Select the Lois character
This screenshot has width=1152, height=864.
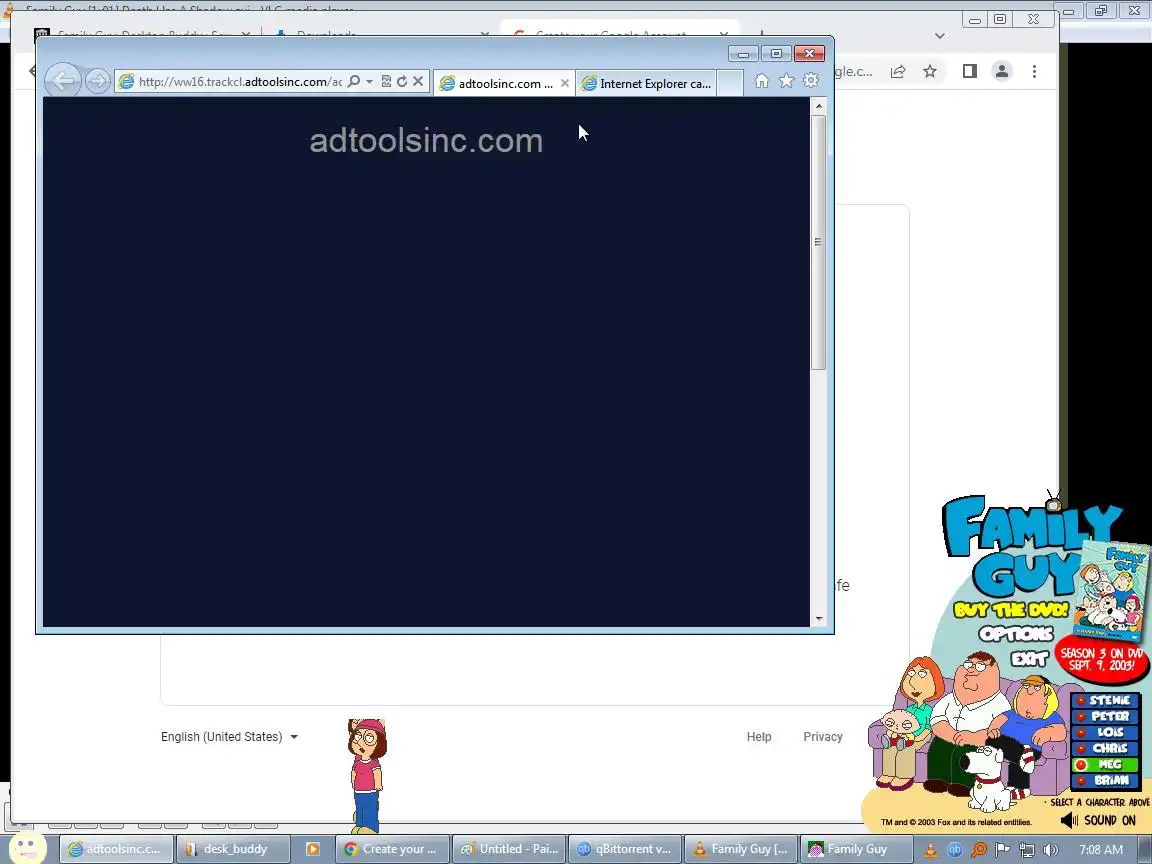click(1105, 732)
